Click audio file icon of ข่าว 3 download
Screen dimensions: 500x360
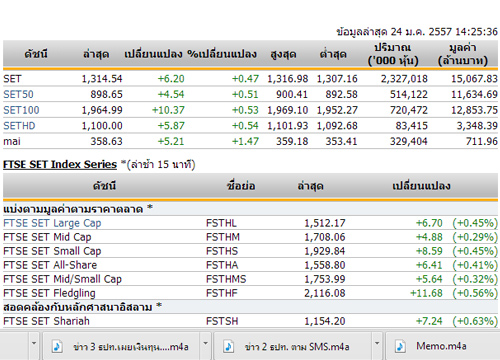(x=57, y=347)
